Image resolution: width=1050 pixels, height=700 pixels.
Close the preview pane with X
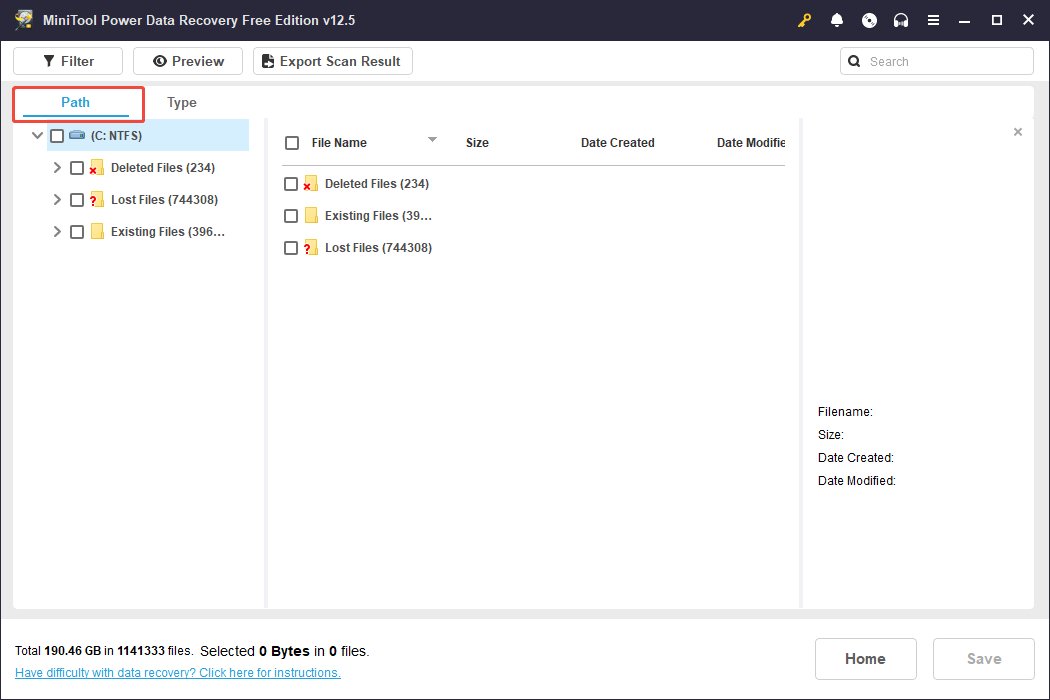(x=1018, y=132)
